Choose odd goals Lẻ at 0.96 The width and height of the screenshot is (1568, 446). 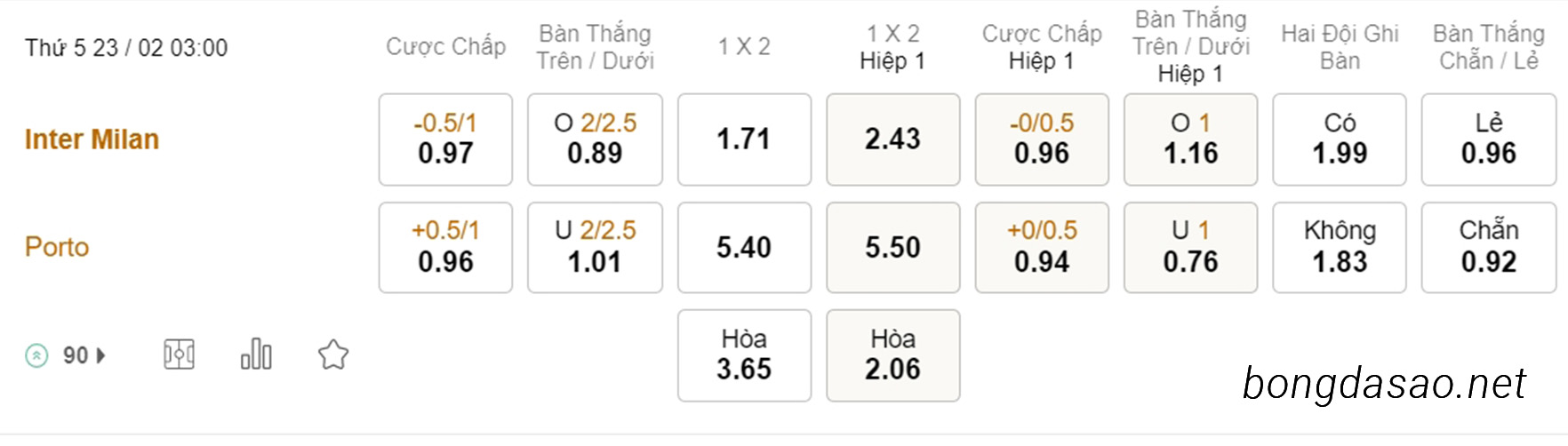tap(1489, 139)
